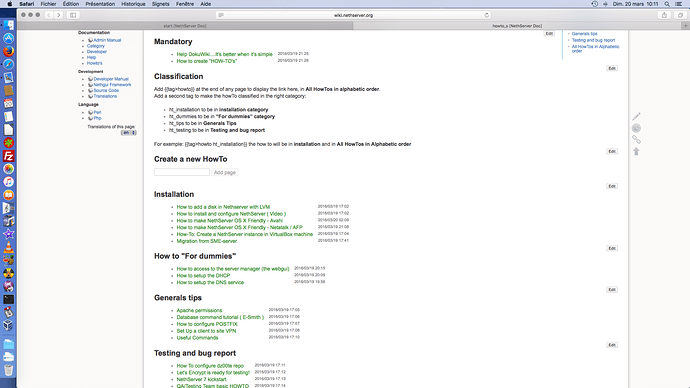
Task: Open a new tab with plus button
Action: point(685,26)
